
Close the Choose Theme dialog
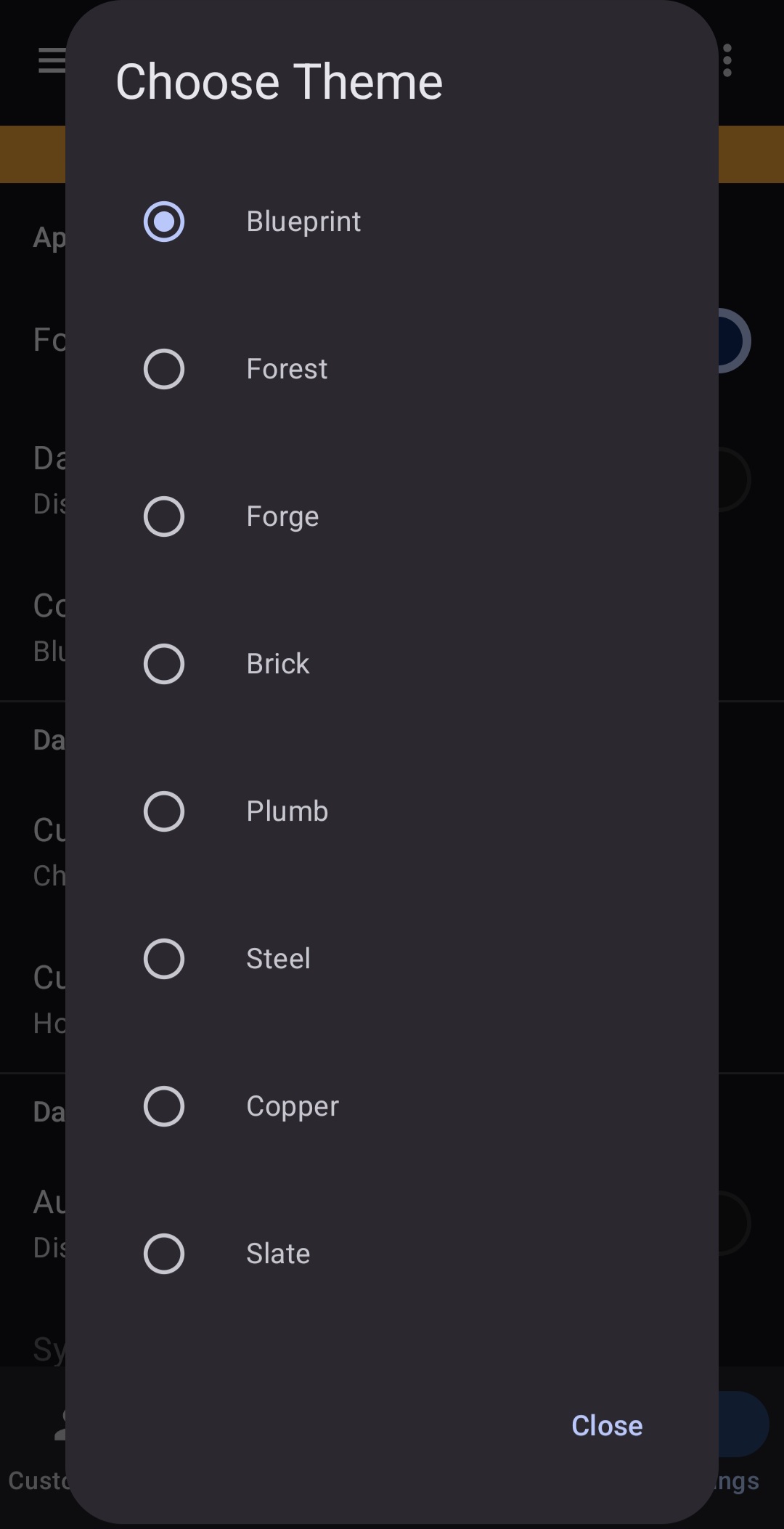pyautogui.click(x=607, y=1425)
